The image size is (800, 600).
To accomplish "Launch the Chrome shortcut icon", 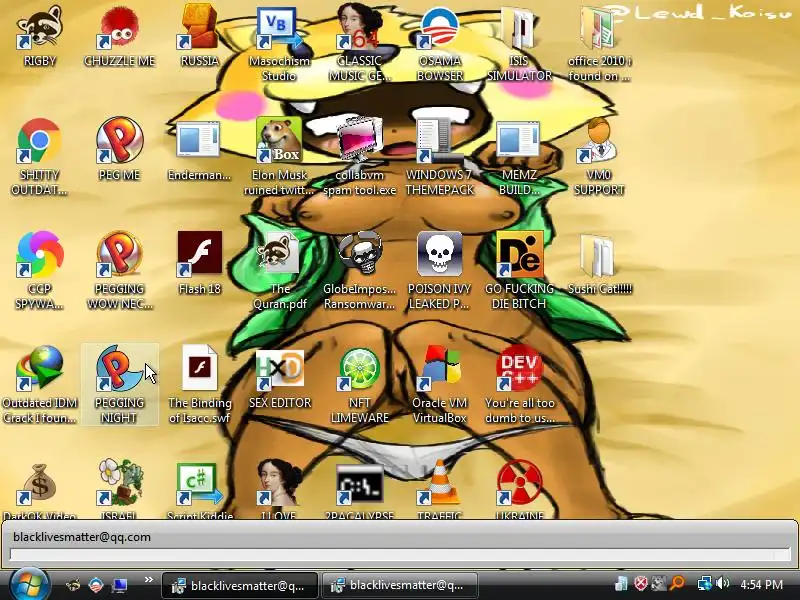I will (39, 140).
